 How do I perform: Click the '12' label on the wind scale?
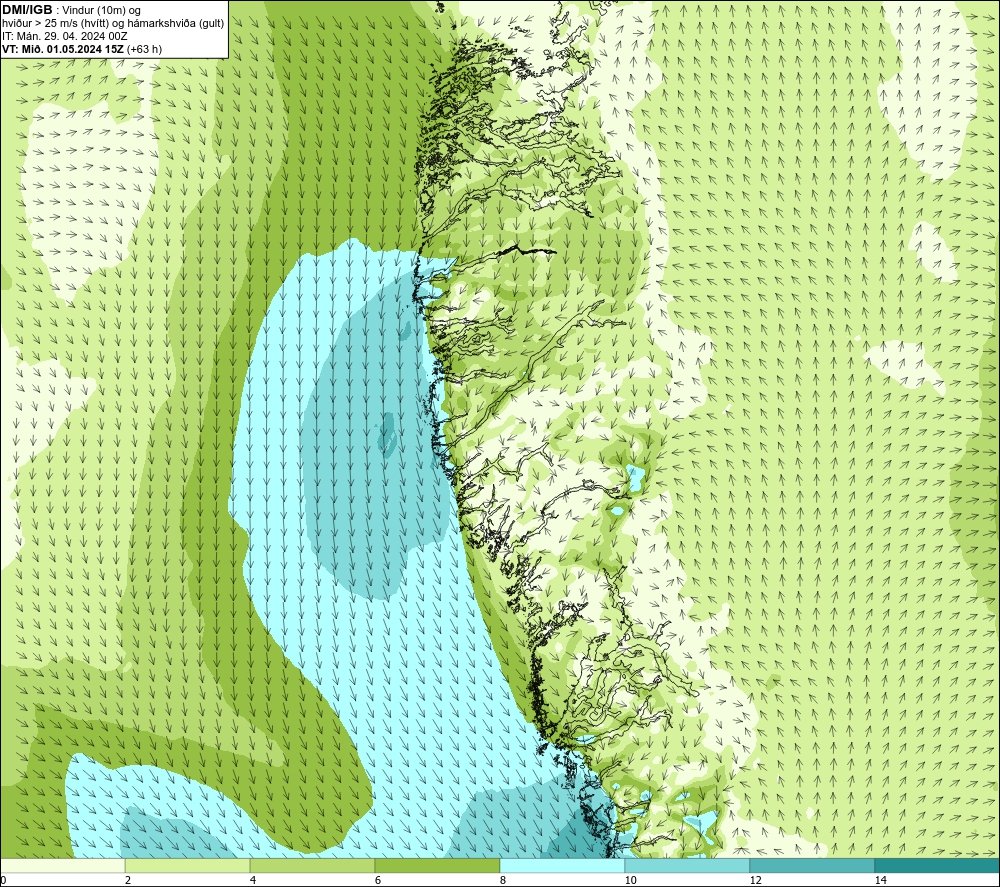[x=755, y=880]
